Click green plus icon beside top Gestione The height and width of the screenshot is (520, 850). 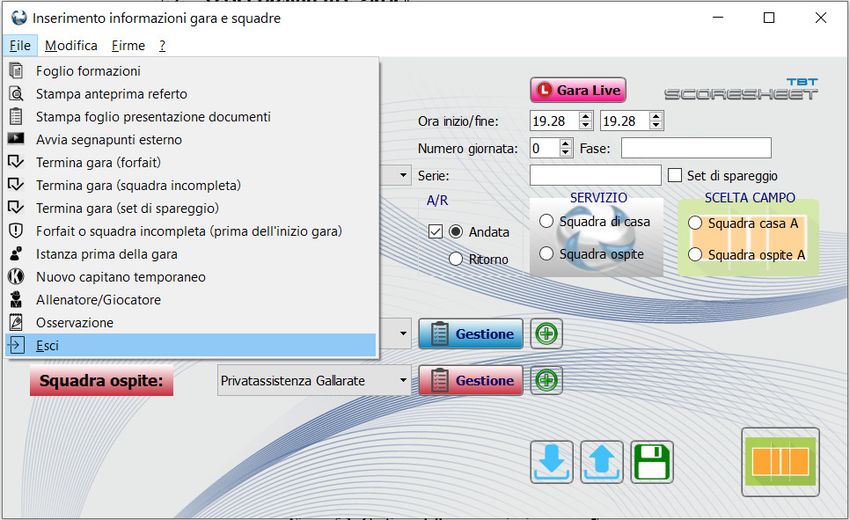546,333
